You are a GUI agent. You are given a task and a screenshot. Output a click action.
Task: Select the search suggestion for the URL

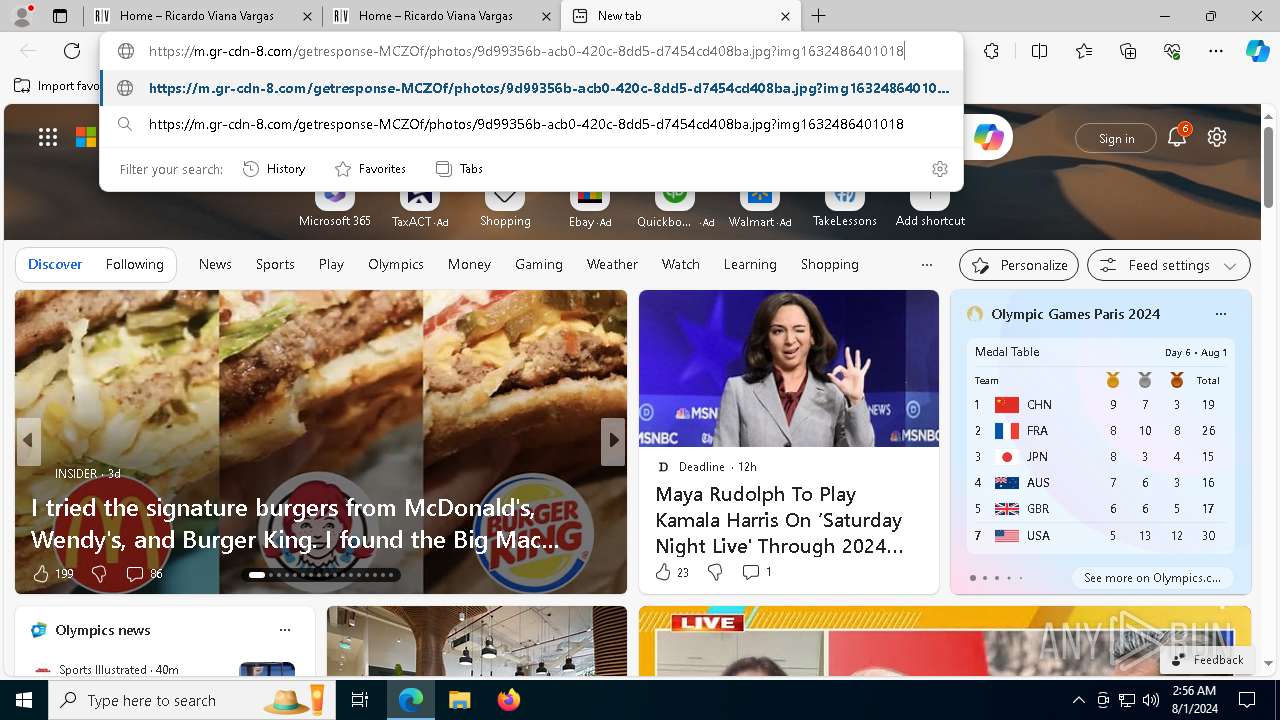coord(531,124)
